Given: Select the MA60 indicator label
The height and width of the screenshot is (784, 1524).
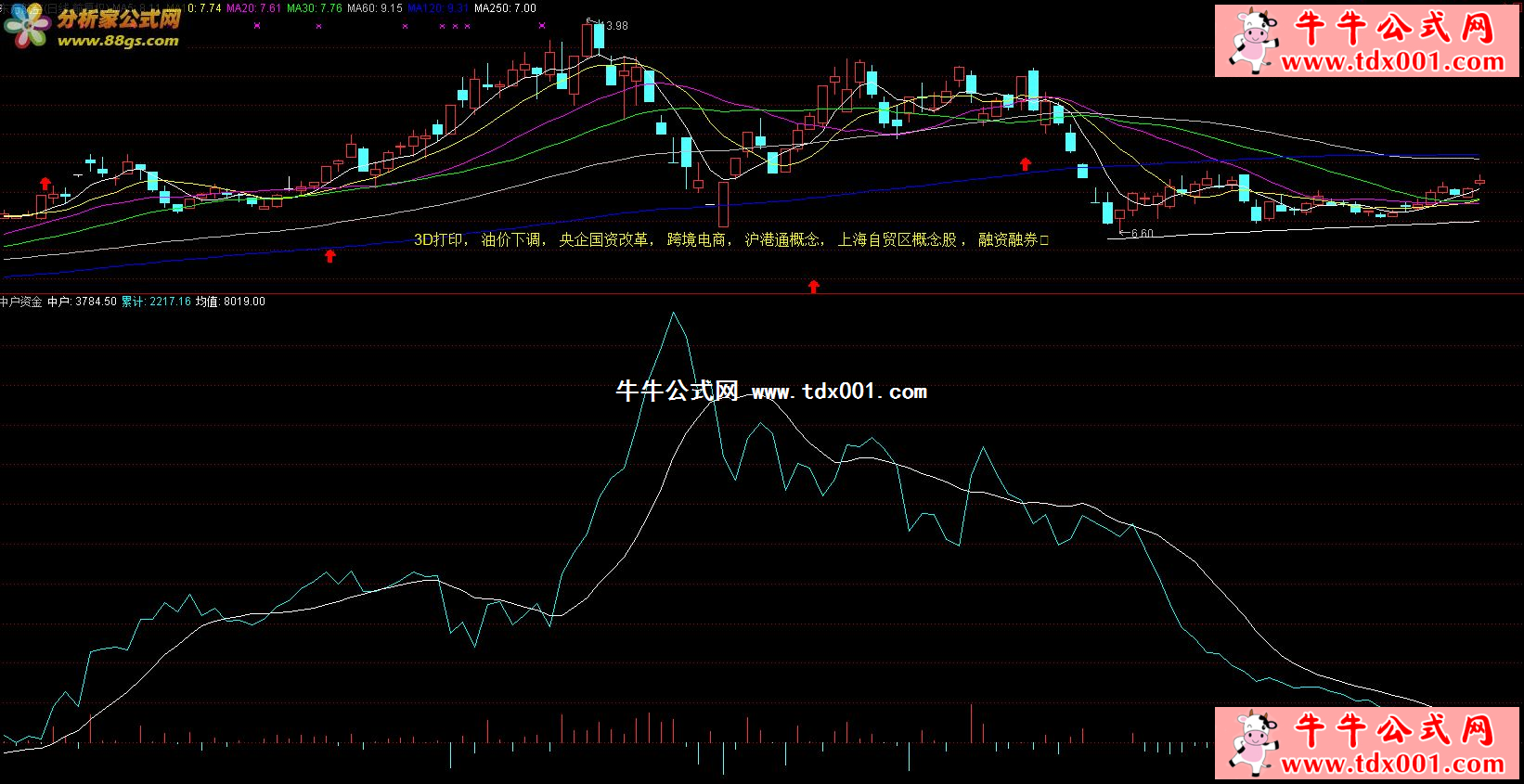Looking at the screenshot, I should click(x=374, y=8).
